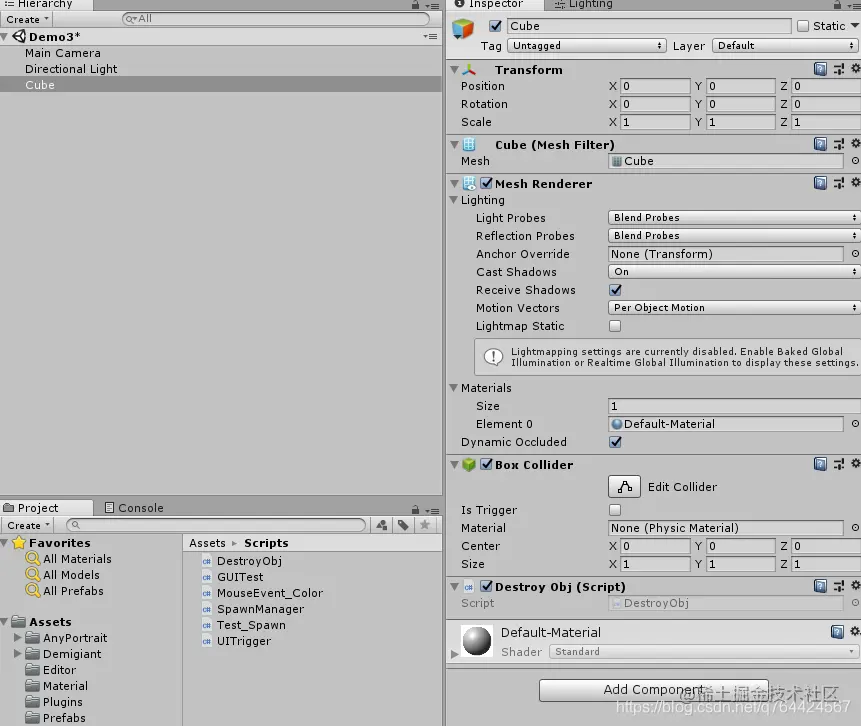This screenshot has height=726, width=861.
Task: Search by type icon in Project toolbar
Action: click(x=382, y=525)
